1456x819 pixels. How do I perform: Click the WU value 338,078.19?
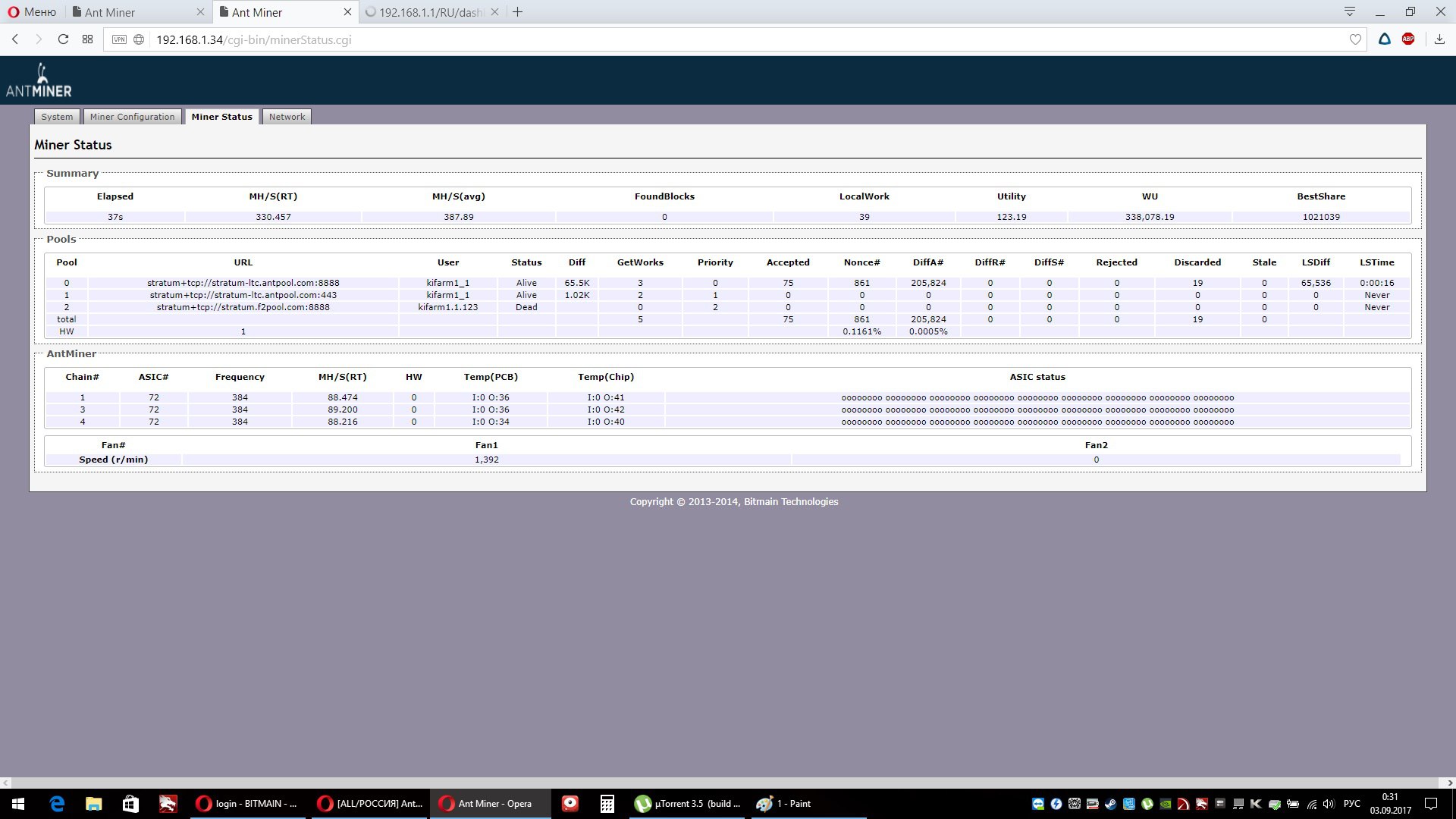coord(1150,217)
